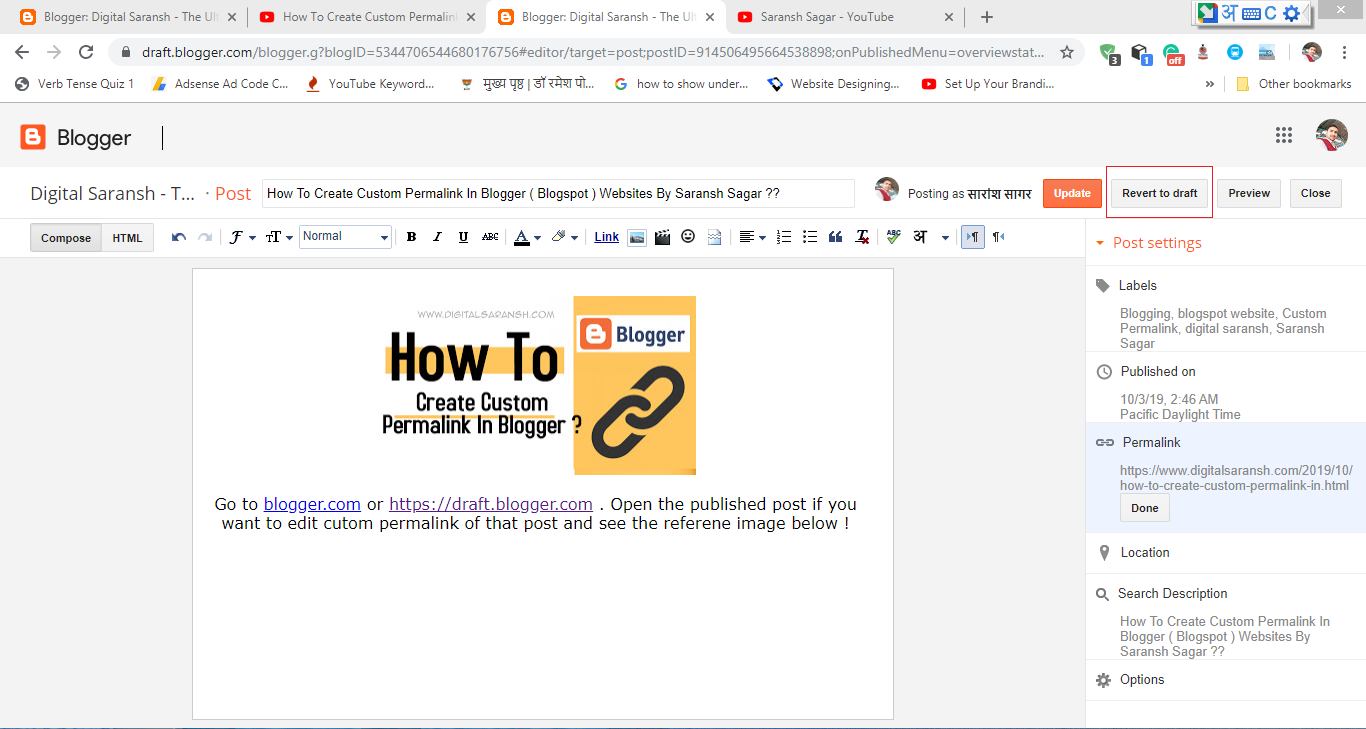Remove formatting from selected text
This screenshot has width=1366, height=729.
[862, 237]
